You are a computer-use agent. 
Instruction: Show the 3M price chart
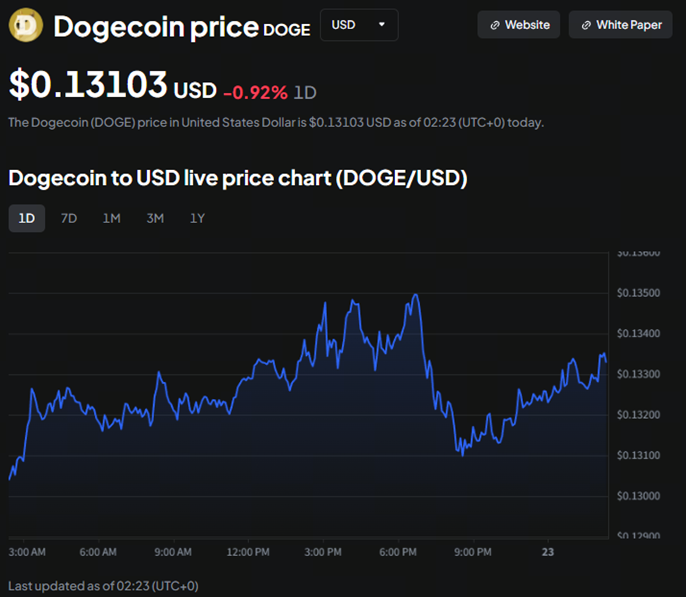(x=155, y=218)
